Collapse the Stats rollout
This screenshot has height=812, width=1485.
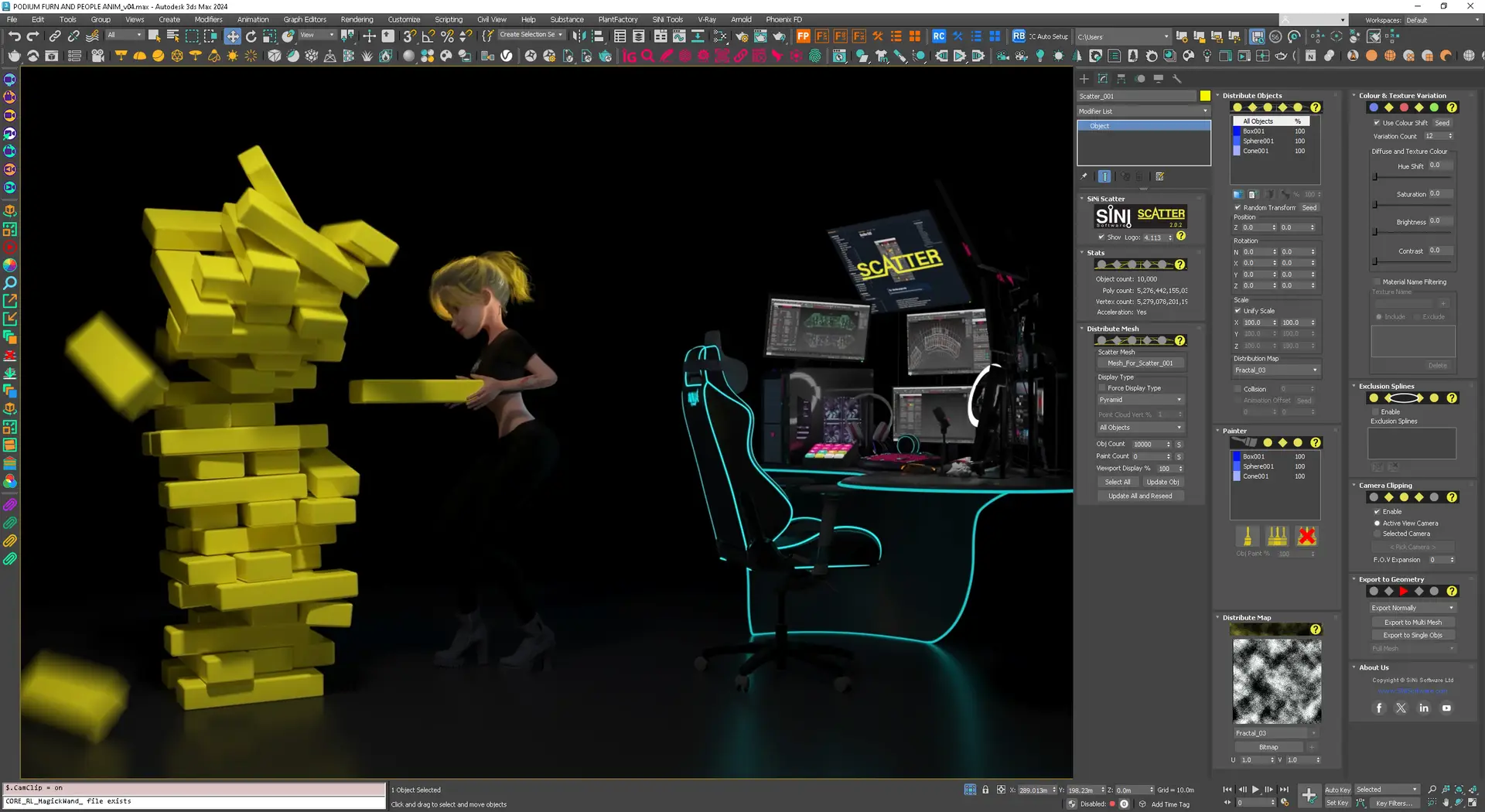pyautogui.click(x=1095, y=253)
